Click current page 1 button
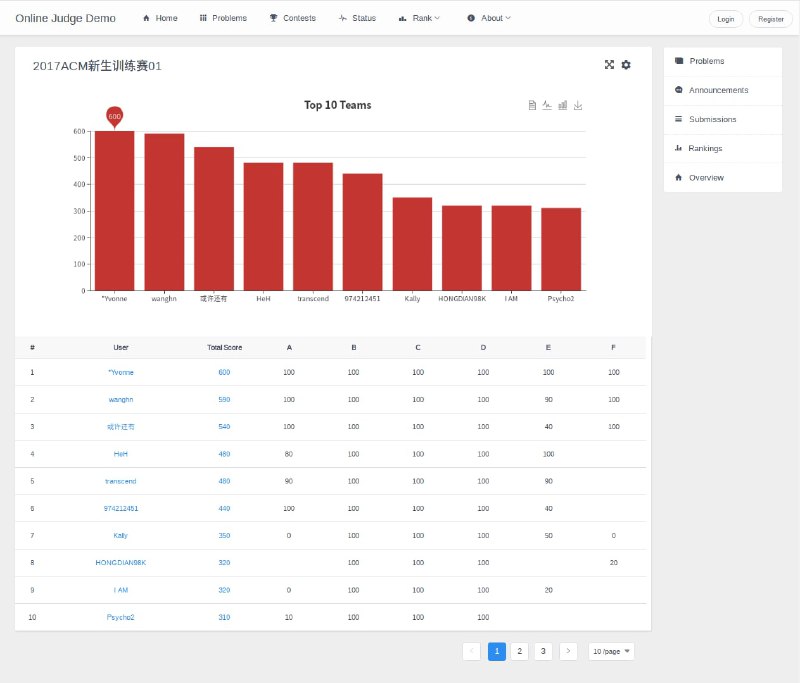This screenshot has height=683, width=800. [496, 651]
